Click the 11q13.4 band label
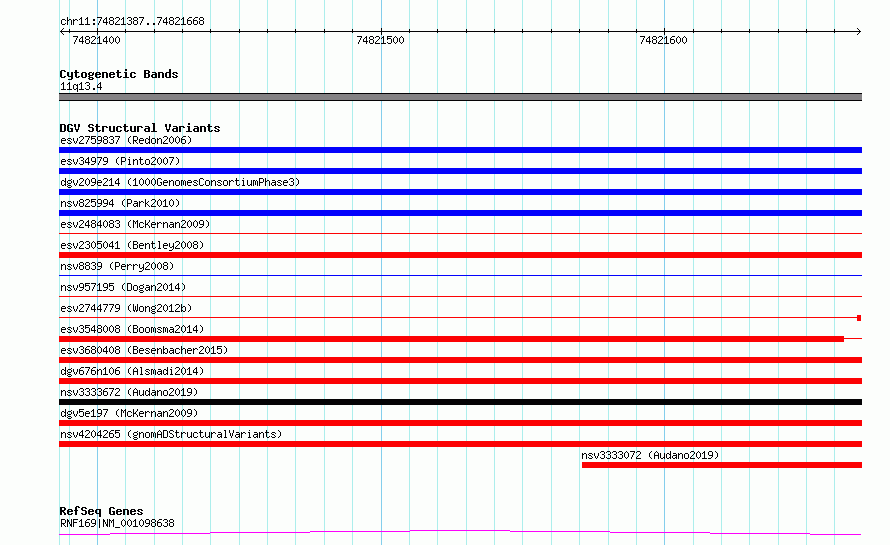 pos(81,87)
